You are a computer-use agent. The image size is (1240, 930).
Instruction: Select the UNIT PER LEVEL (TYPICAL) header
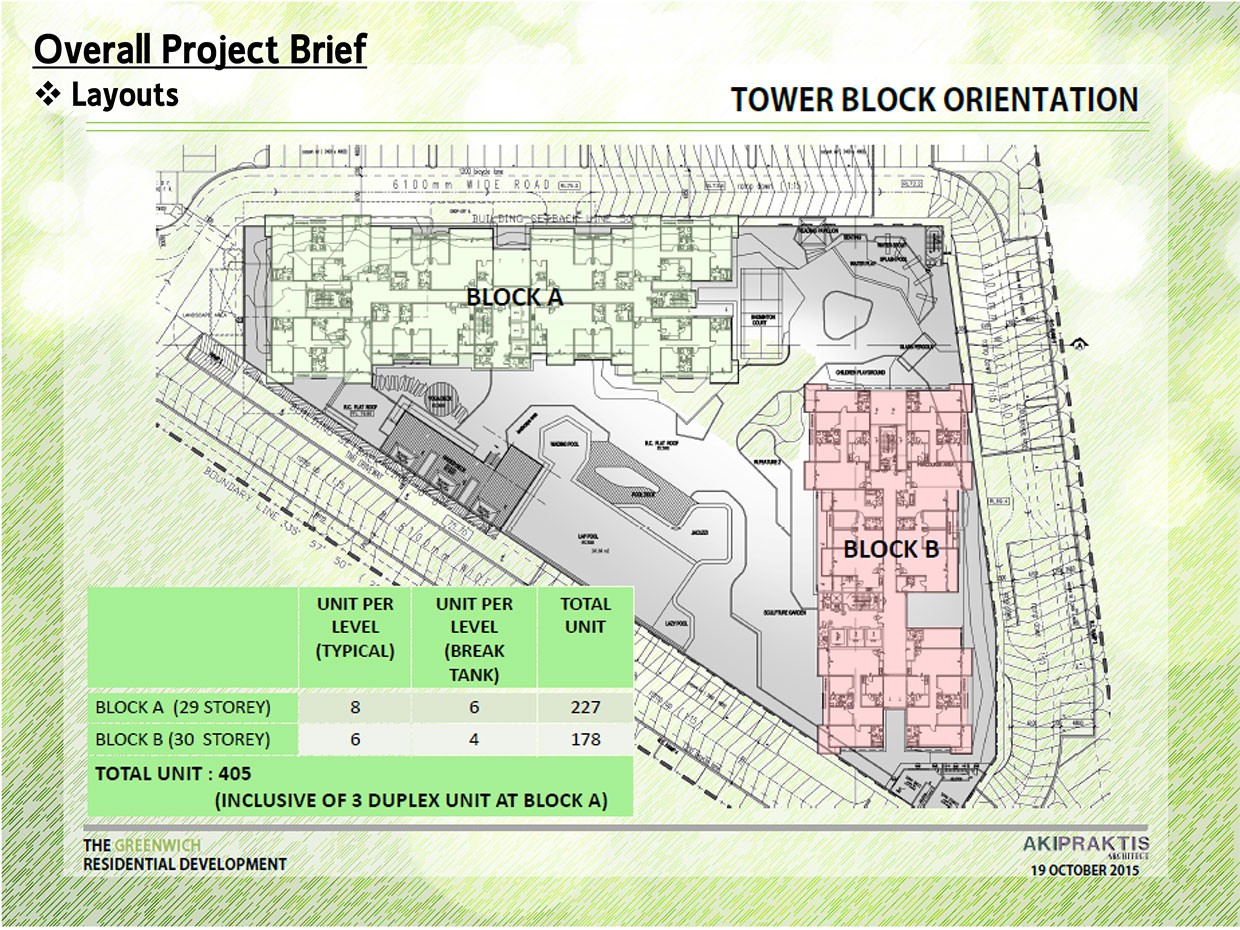(355, 627)
